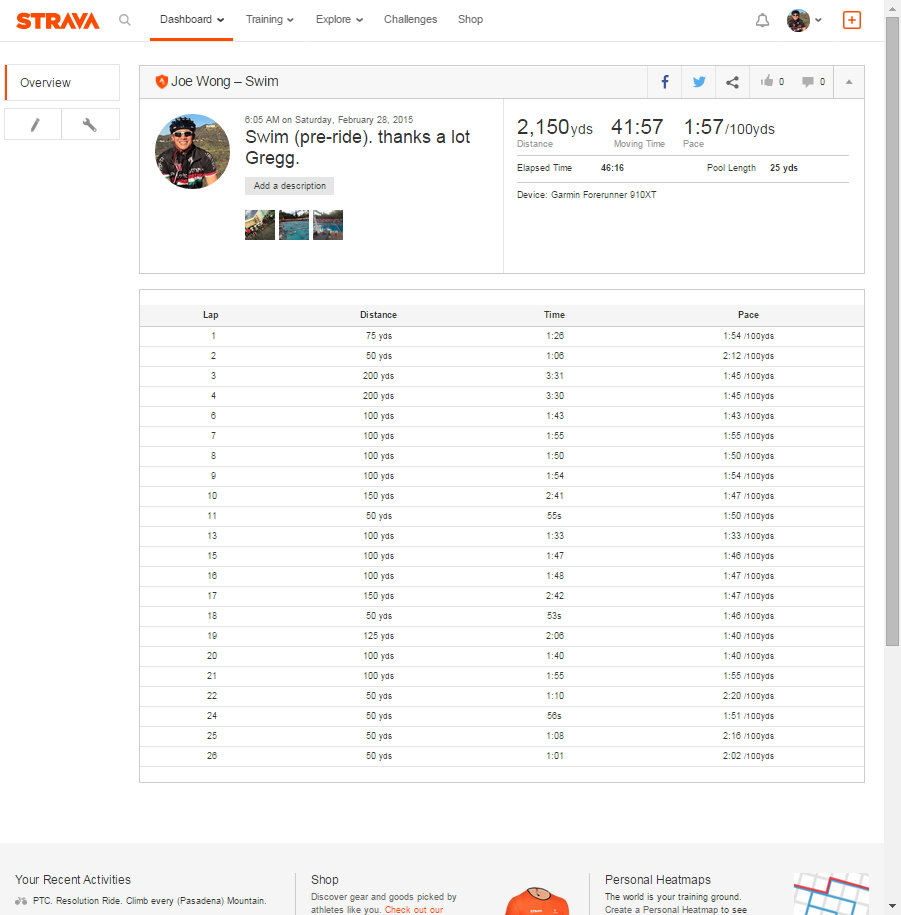This screenshot has width=901, height=915.
Task: Expand the Training dropdown menu
Action: 269,19
